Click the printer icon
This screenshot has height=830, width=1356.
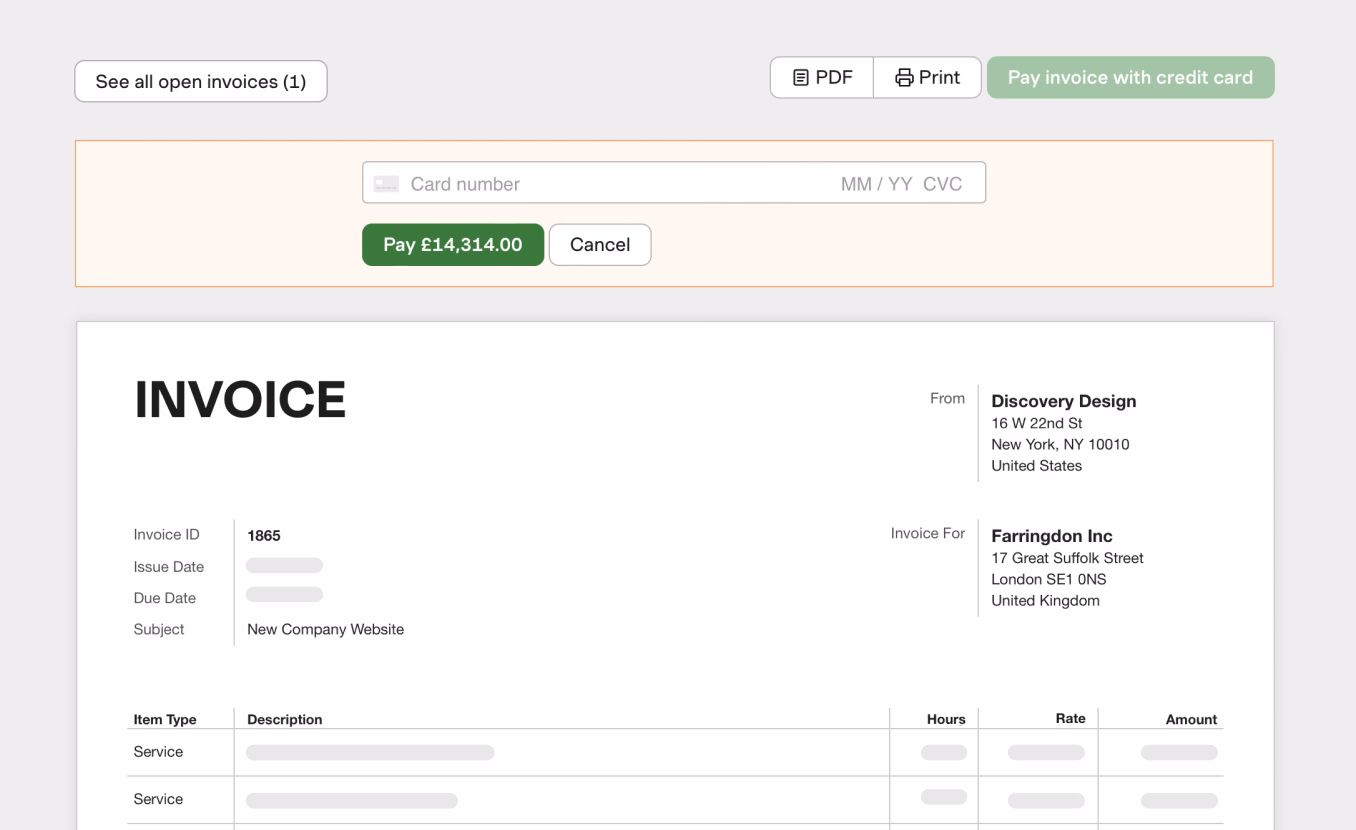904,78
